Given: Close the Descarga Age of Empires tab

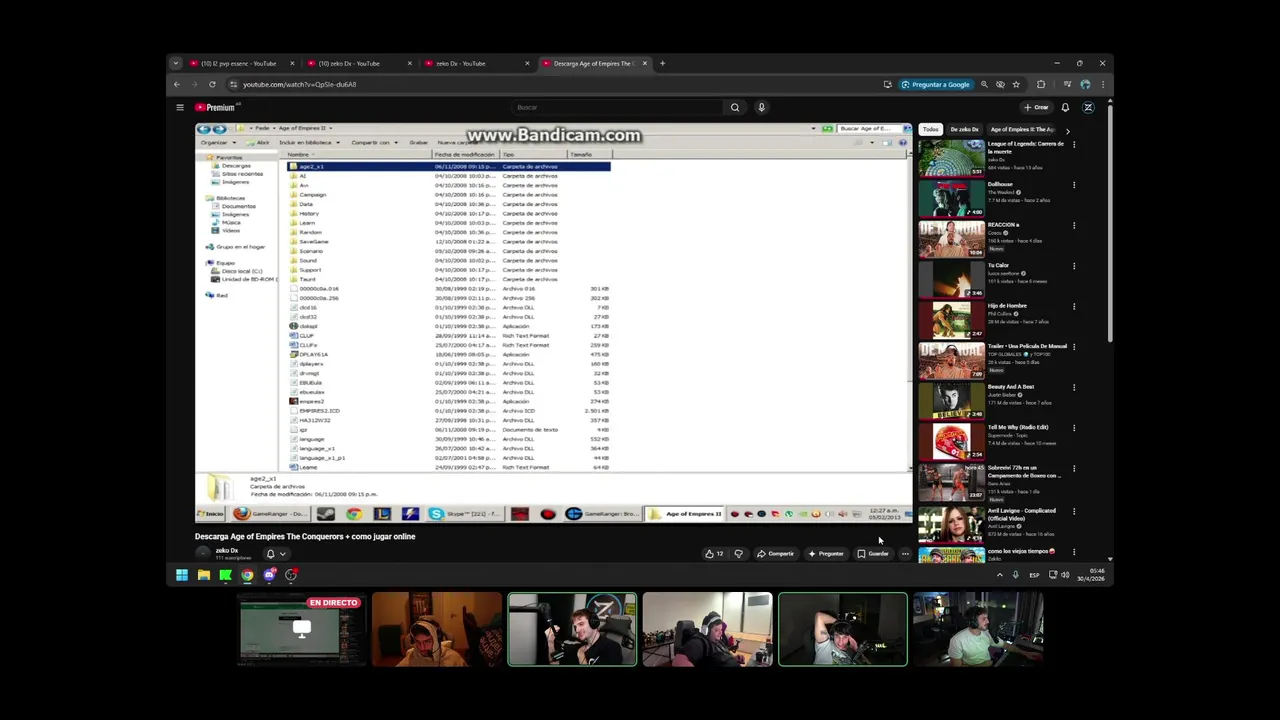Looking at the screenshot, I should 645,63.
